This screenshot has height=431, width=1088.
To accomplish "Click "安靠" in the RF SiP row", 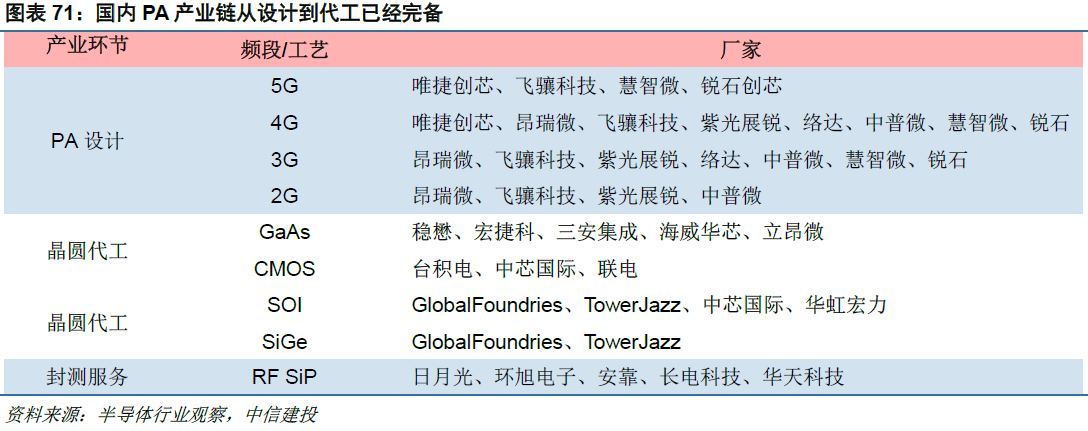I will 618,378.
